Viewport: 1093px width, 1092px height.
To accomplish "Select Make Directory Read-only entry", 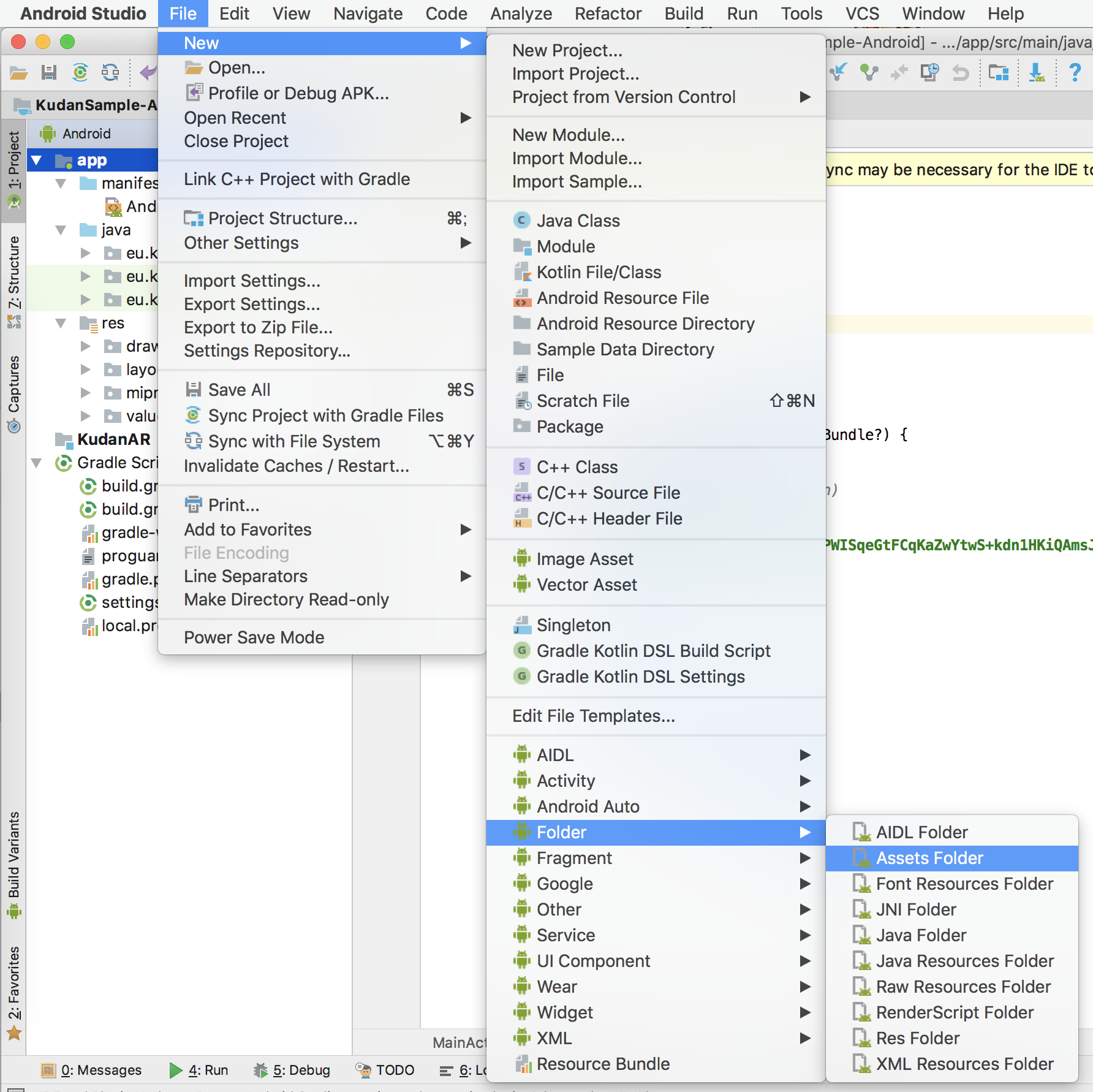I will click(x=322, y=599).
